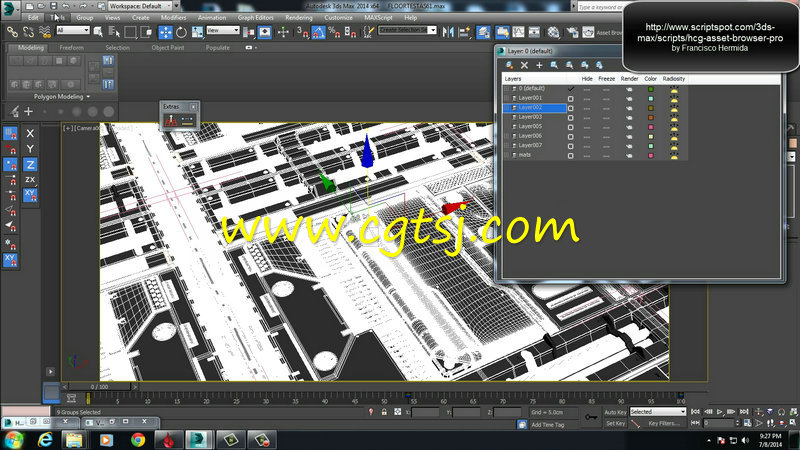
Task: Open the Edit menu
Action: (x=33, y=17)
